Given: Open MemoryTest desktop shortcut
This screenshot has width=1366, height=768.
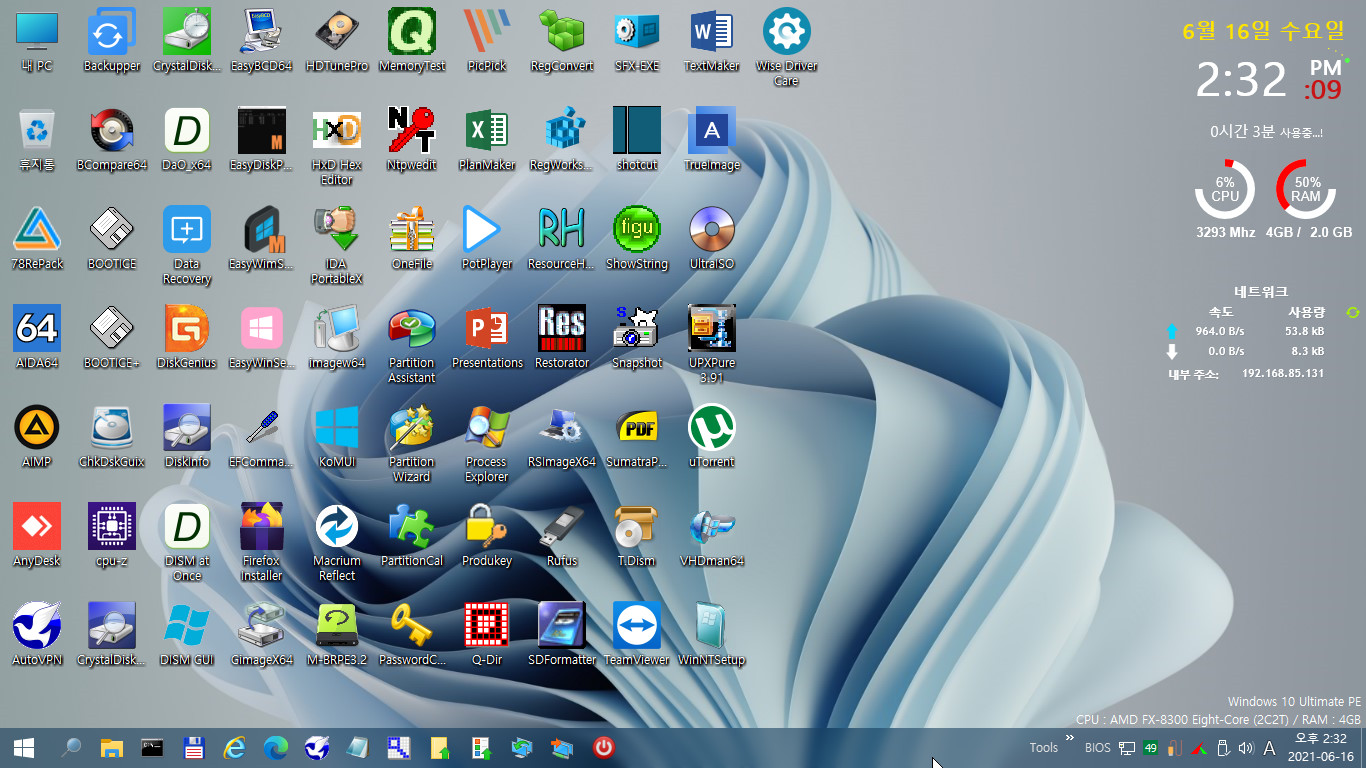Looking at the screenshot, I should [412, 41].
